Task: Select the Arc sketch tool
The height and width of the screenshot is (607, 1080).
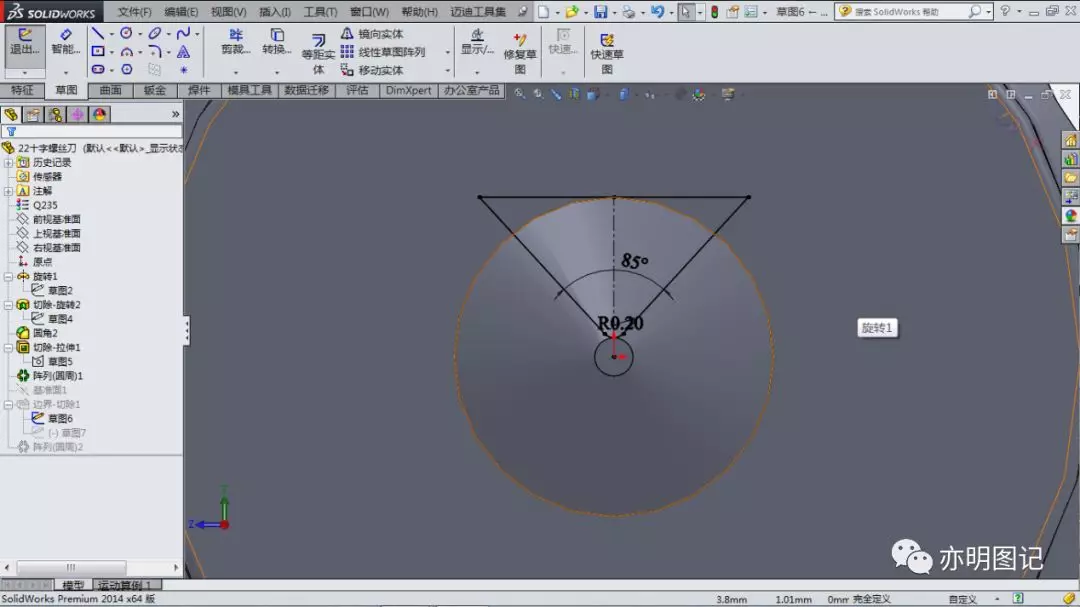Action: point(126,51)
